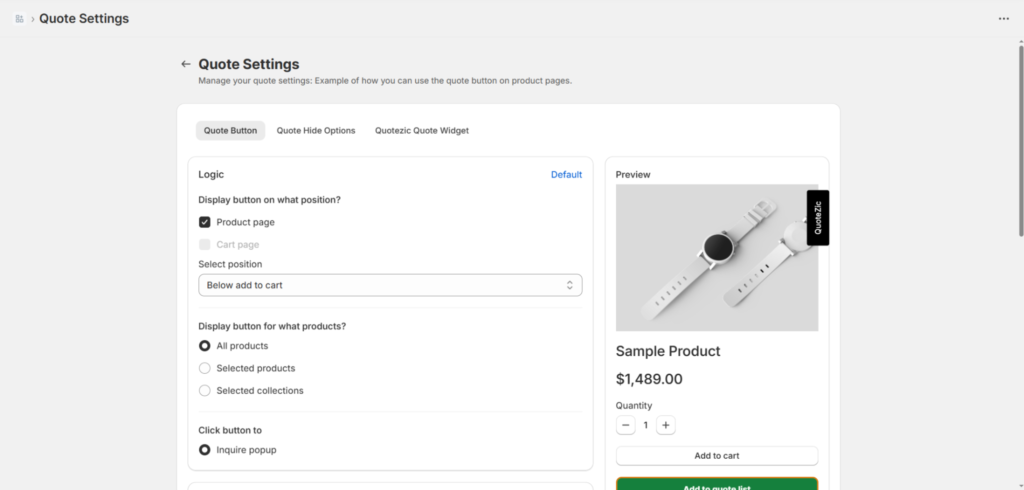Open the Quotezic Quote Widget tab
The width and height of the screenshot is (1024, 490).
coord(421,130)
